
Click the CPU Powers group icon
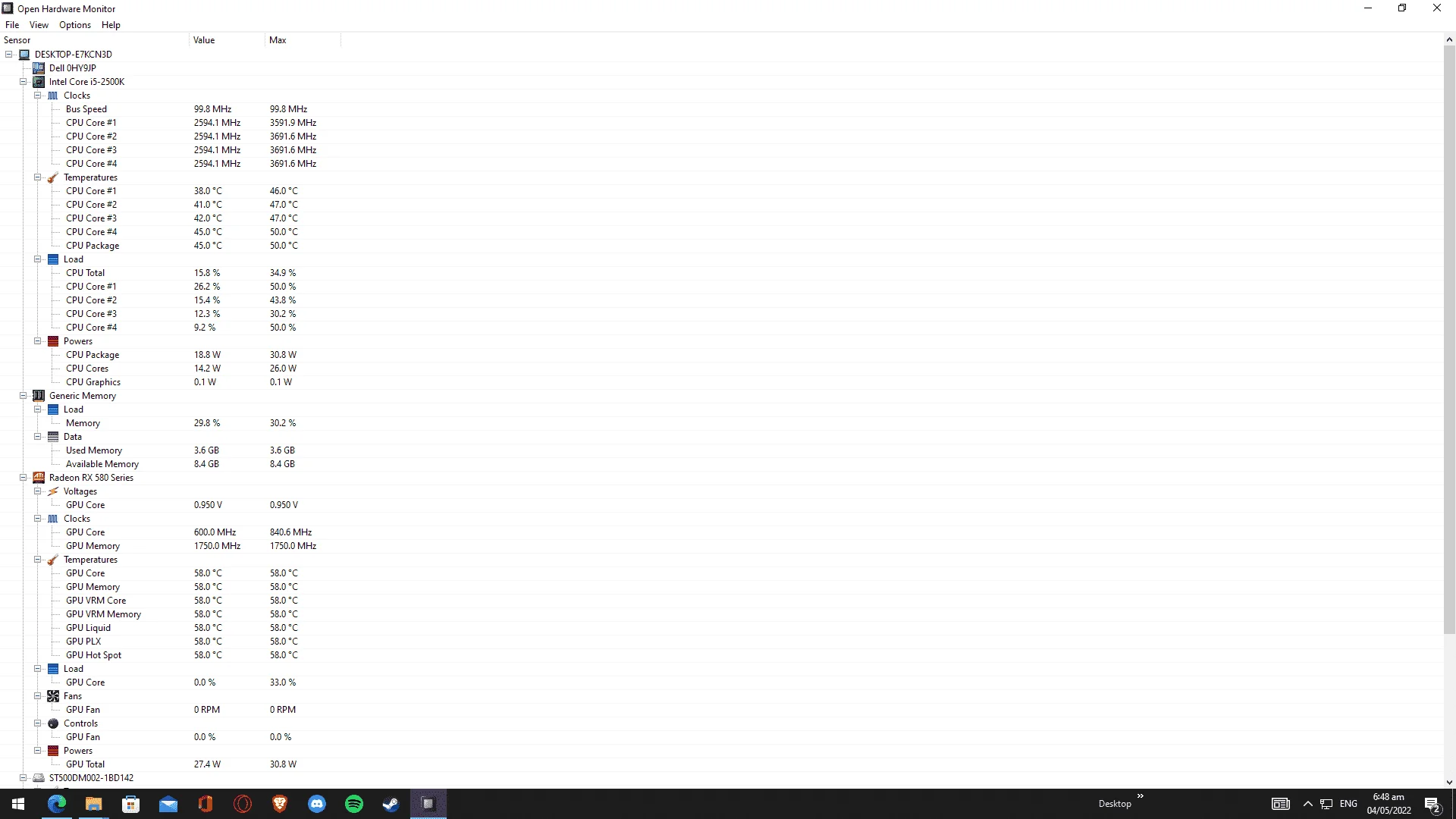tap(53, 341)
